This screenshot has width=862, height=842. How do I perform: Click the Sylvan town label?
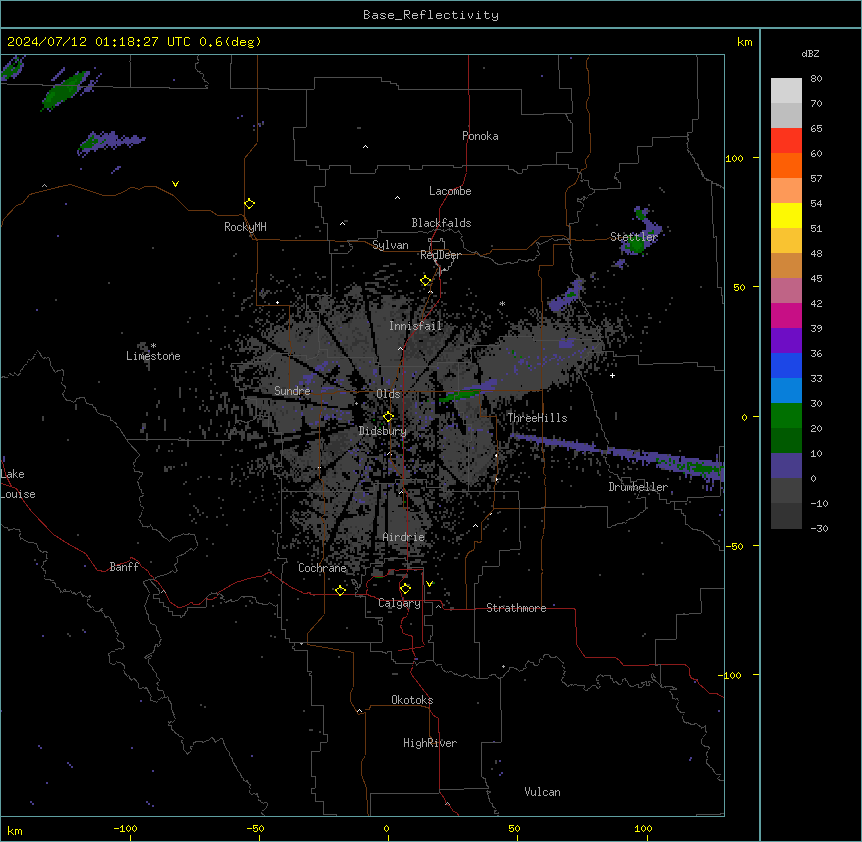pos(390,245)
